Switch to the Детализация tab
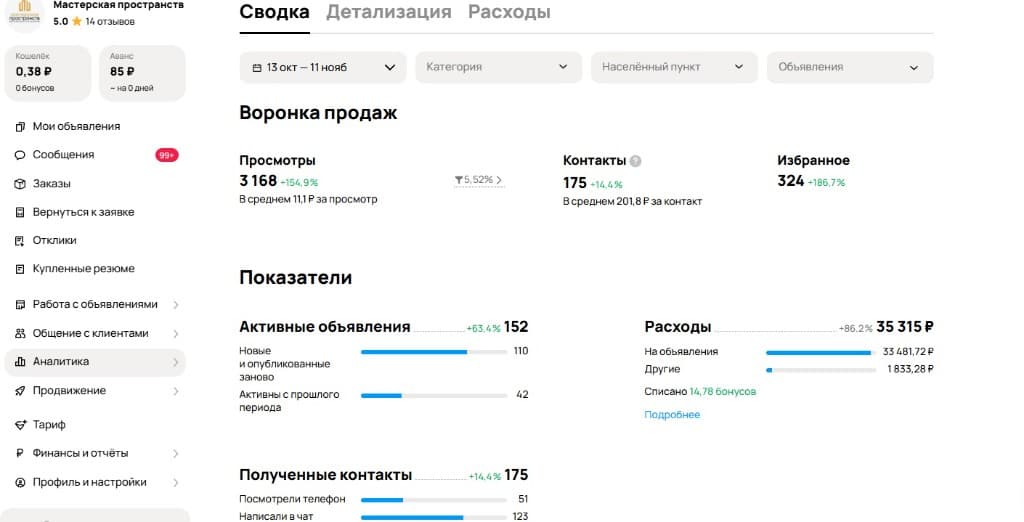The width and height of the screenshot is (1024, 522). pos(389,12)
